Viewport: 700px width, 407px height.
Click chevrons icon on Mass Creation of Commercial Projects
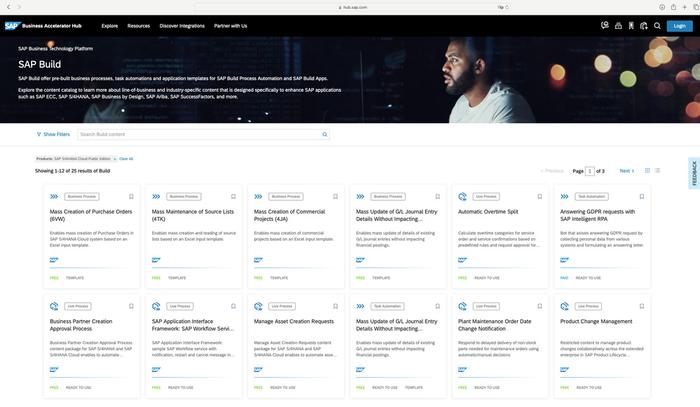(258, 196)
